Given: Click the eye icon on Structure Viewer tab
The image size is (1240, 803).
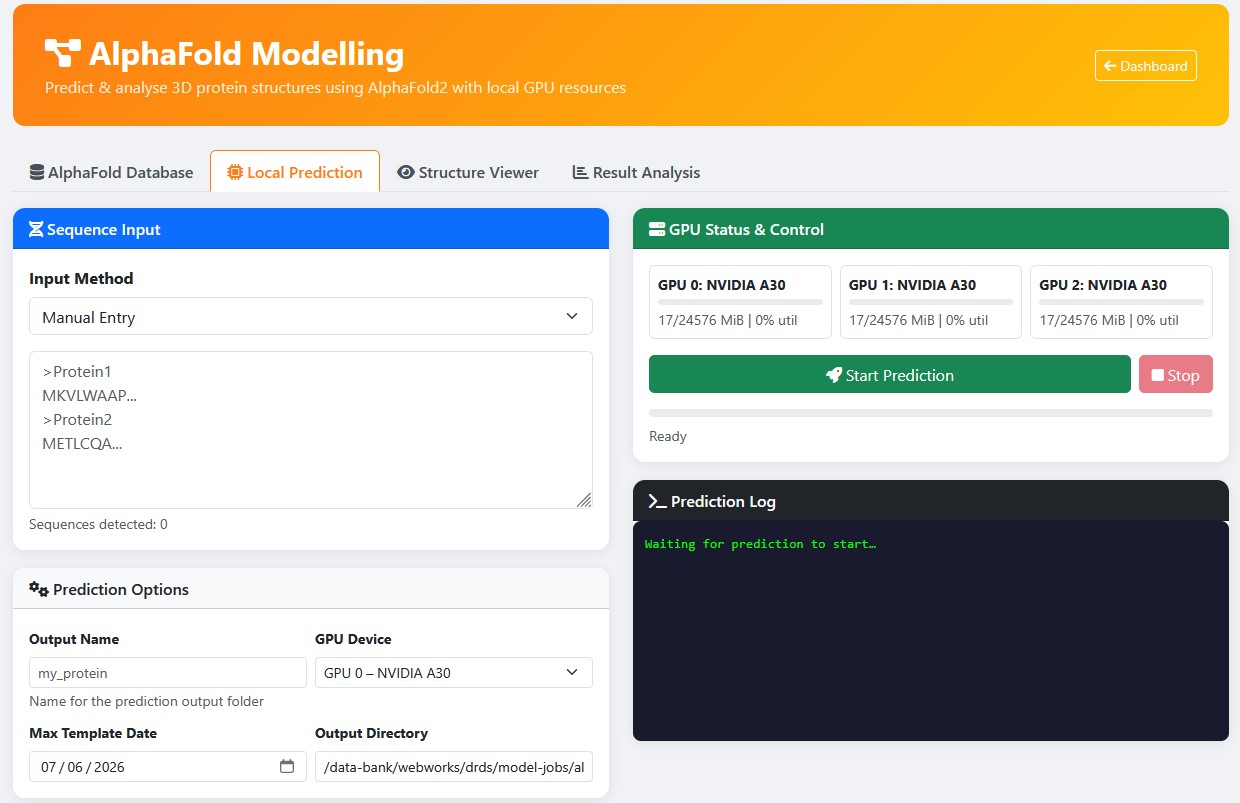Looking at the screenshot, I should point(405,172).
